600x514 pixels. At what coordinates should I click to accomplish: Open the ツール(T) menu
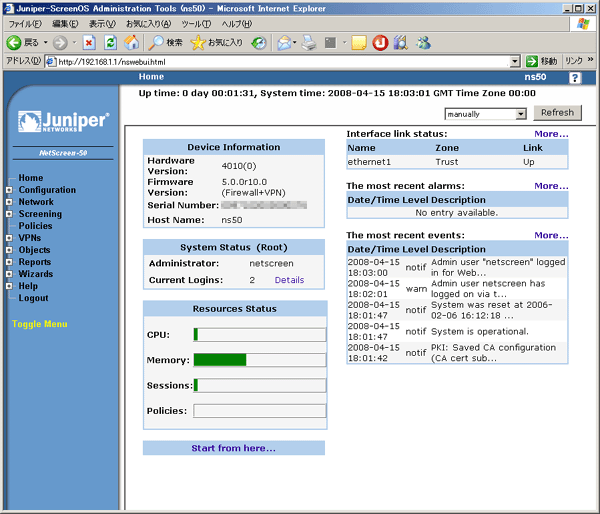coord(196,24)
